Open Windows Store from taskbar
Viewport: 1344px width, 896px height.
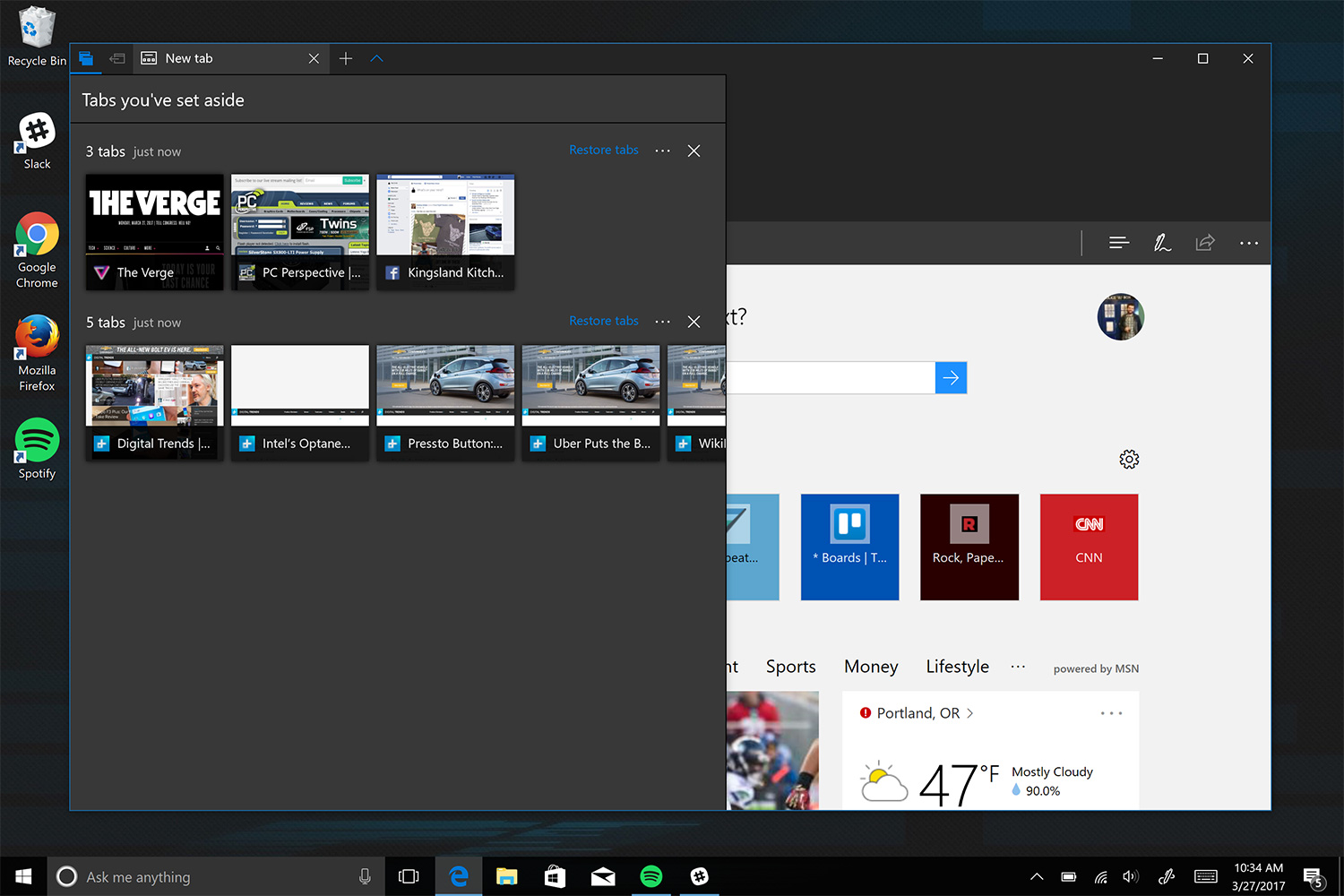[556, 876]
